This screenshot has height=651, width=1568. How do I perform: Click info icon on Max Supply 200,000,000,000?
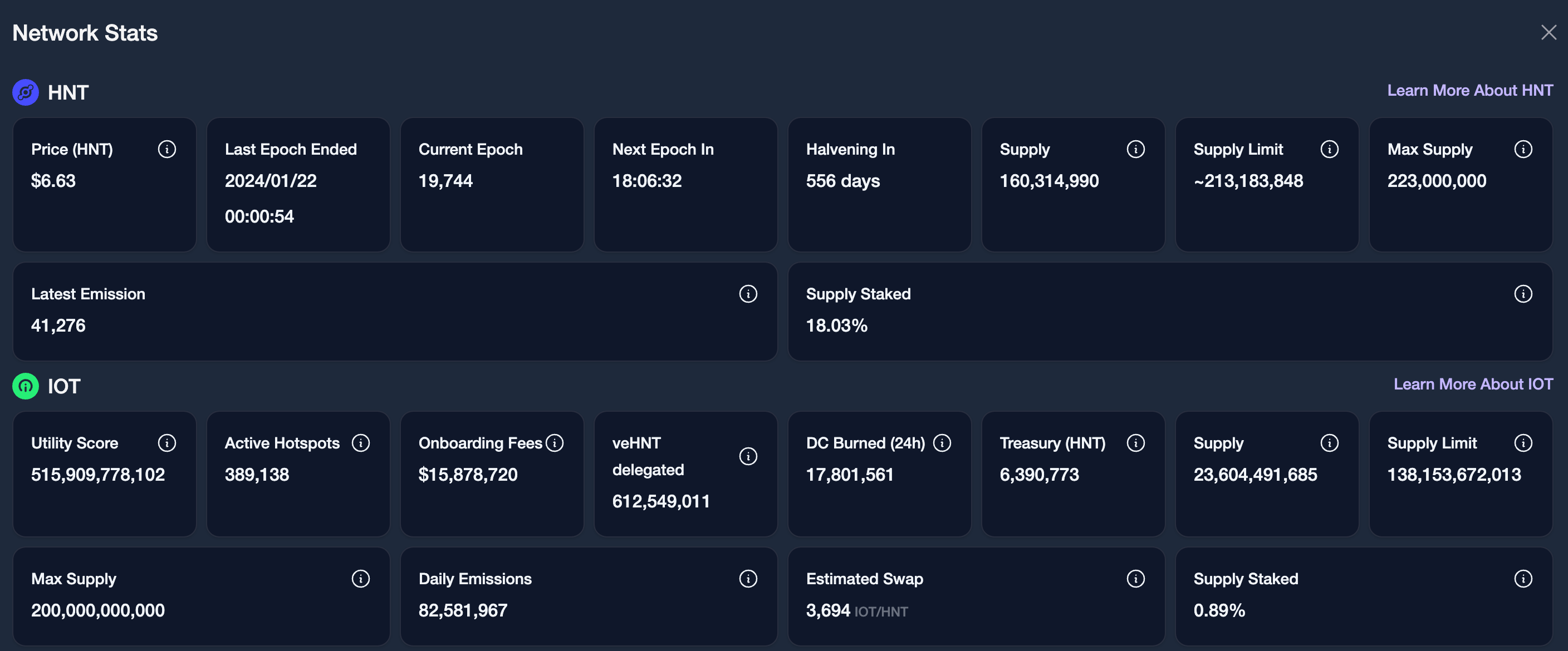point(360,579)
